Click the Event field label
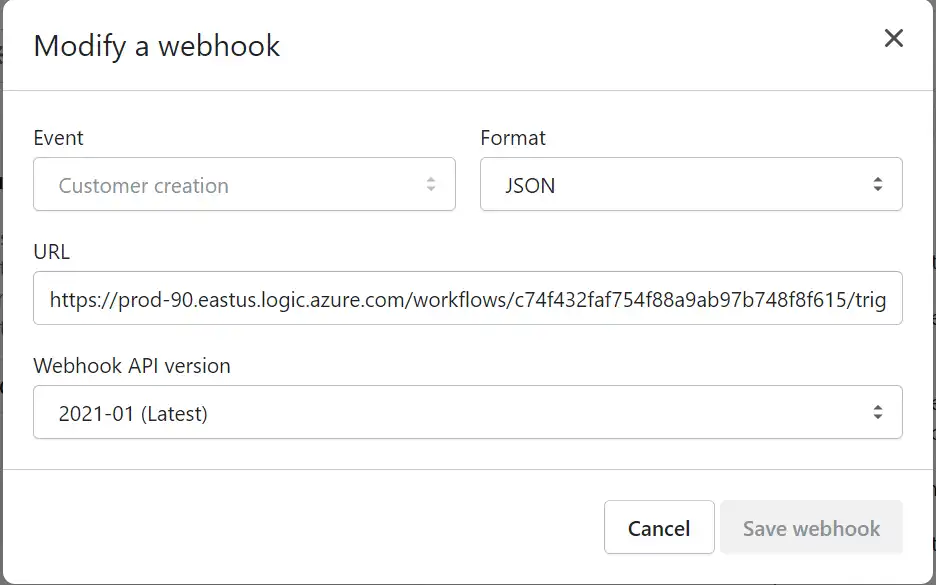The height and width of the screenshot is (585, 936). [x=59, y=138]
